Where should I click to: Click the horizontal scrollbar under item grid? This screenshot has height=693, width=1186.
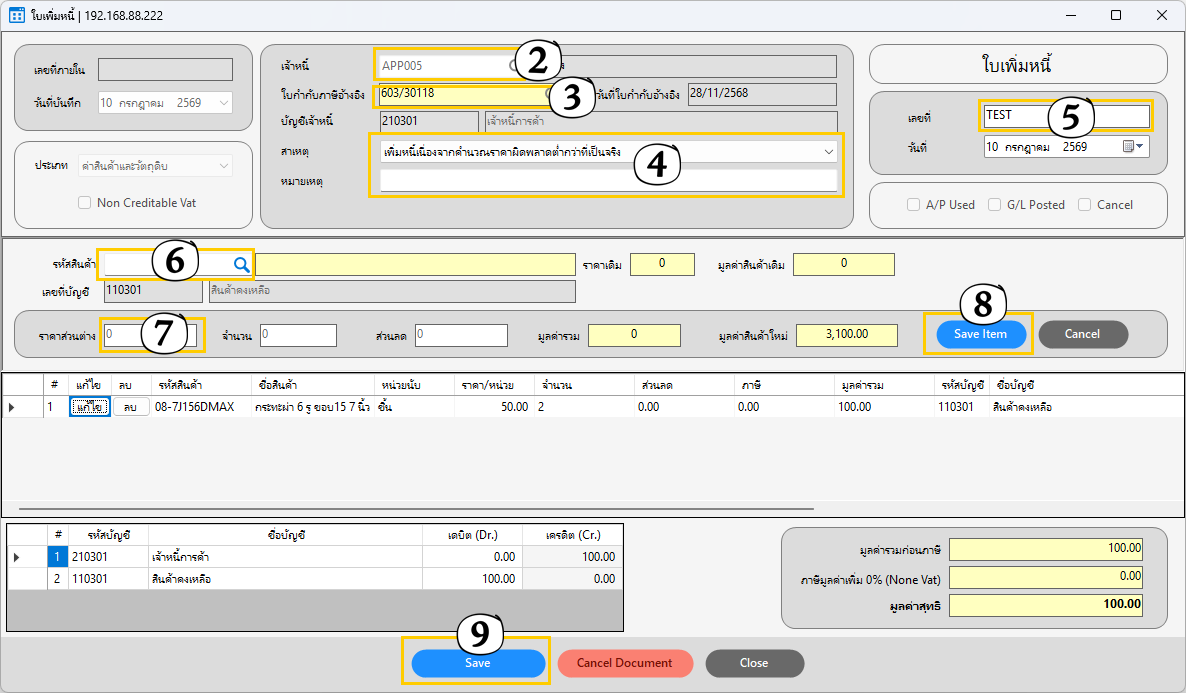(416, 509)
